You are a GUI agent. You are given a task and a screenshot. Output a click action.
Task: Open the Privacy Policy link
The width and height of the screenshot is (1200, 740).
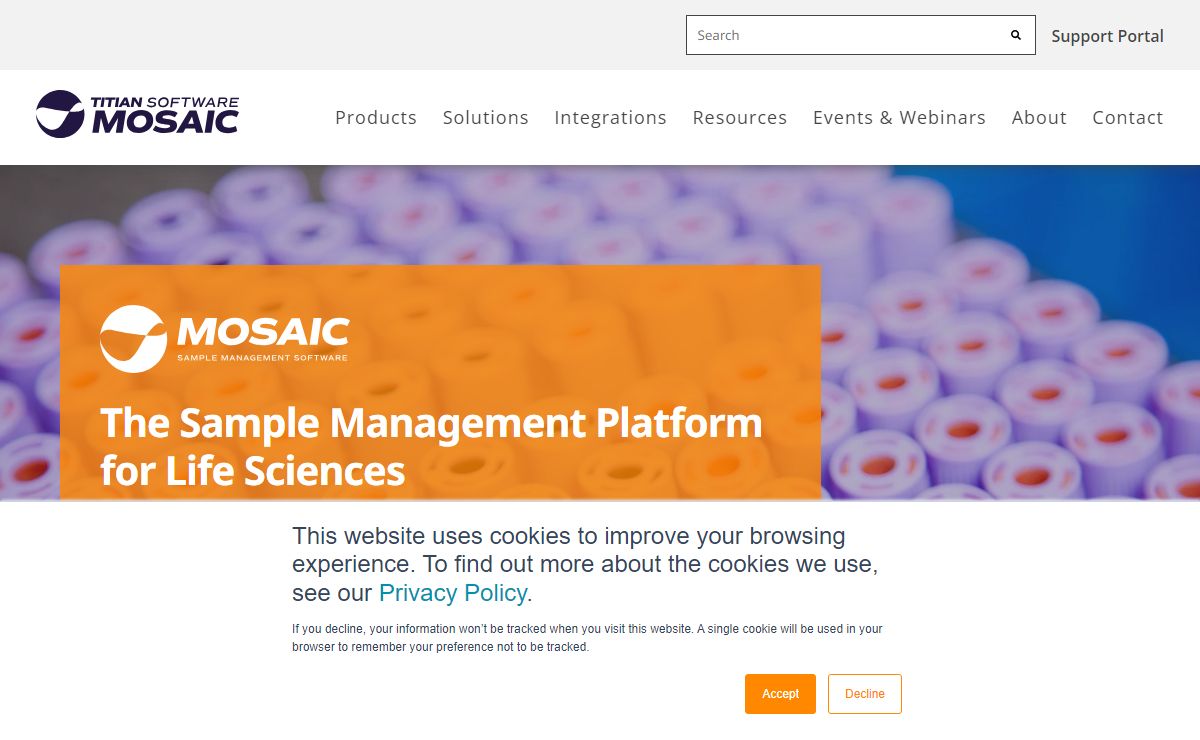point(453,593)
